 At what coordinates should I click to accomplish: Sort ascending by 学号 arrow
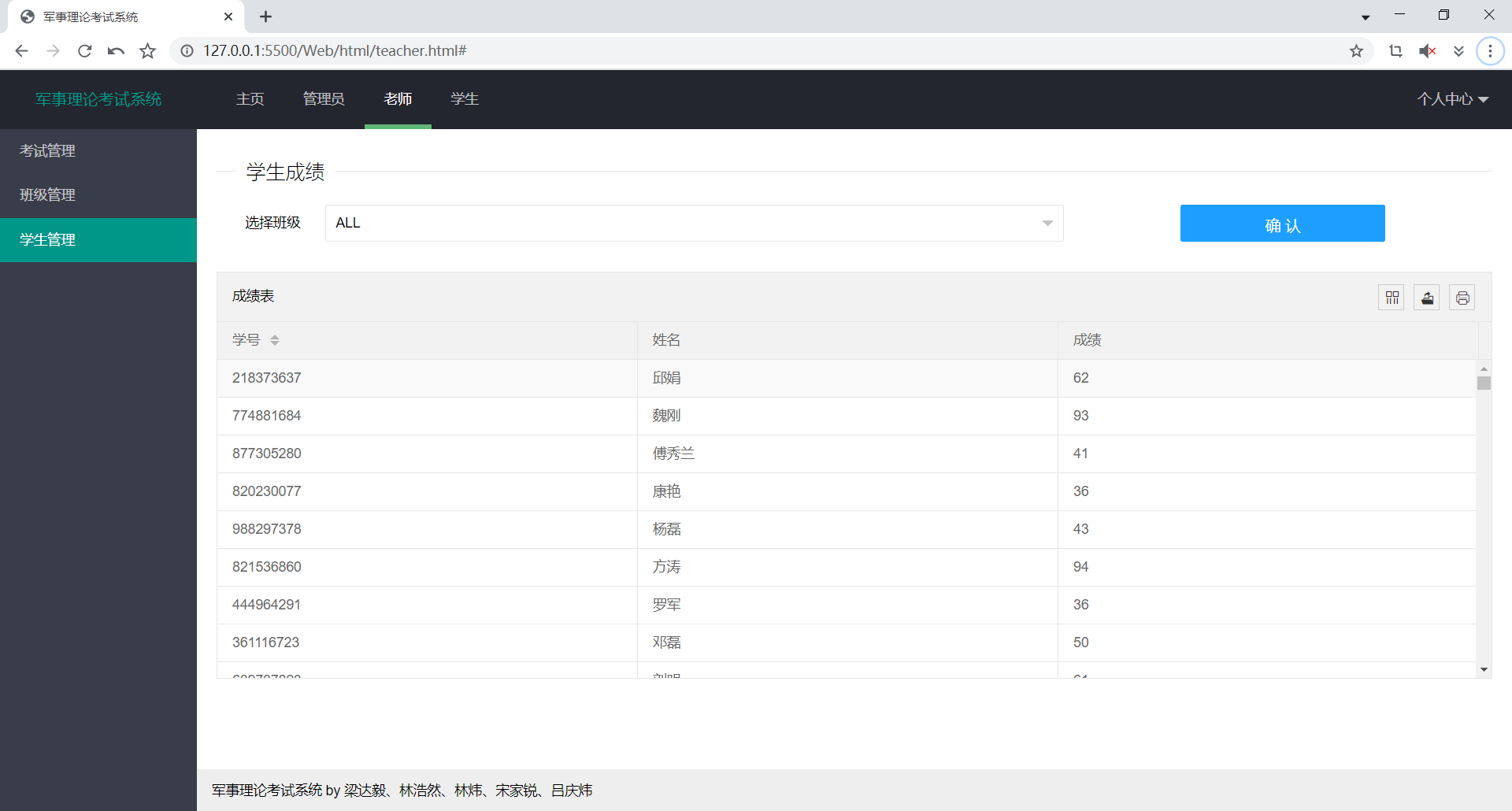(x=275, y=336)
